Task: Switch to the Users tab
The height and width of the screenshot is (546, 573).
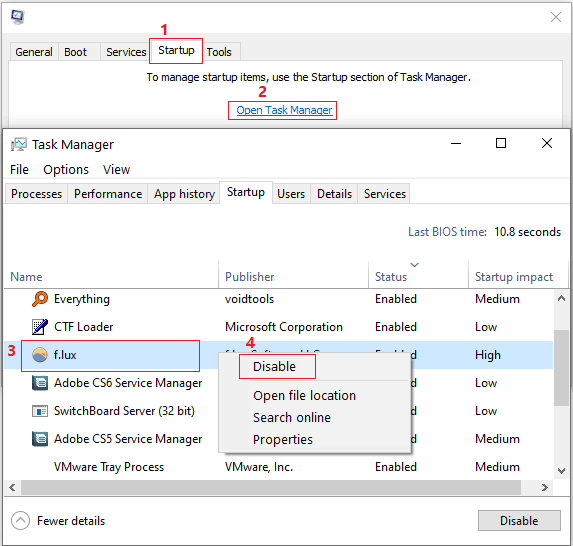Action: (x=291, y=194)
